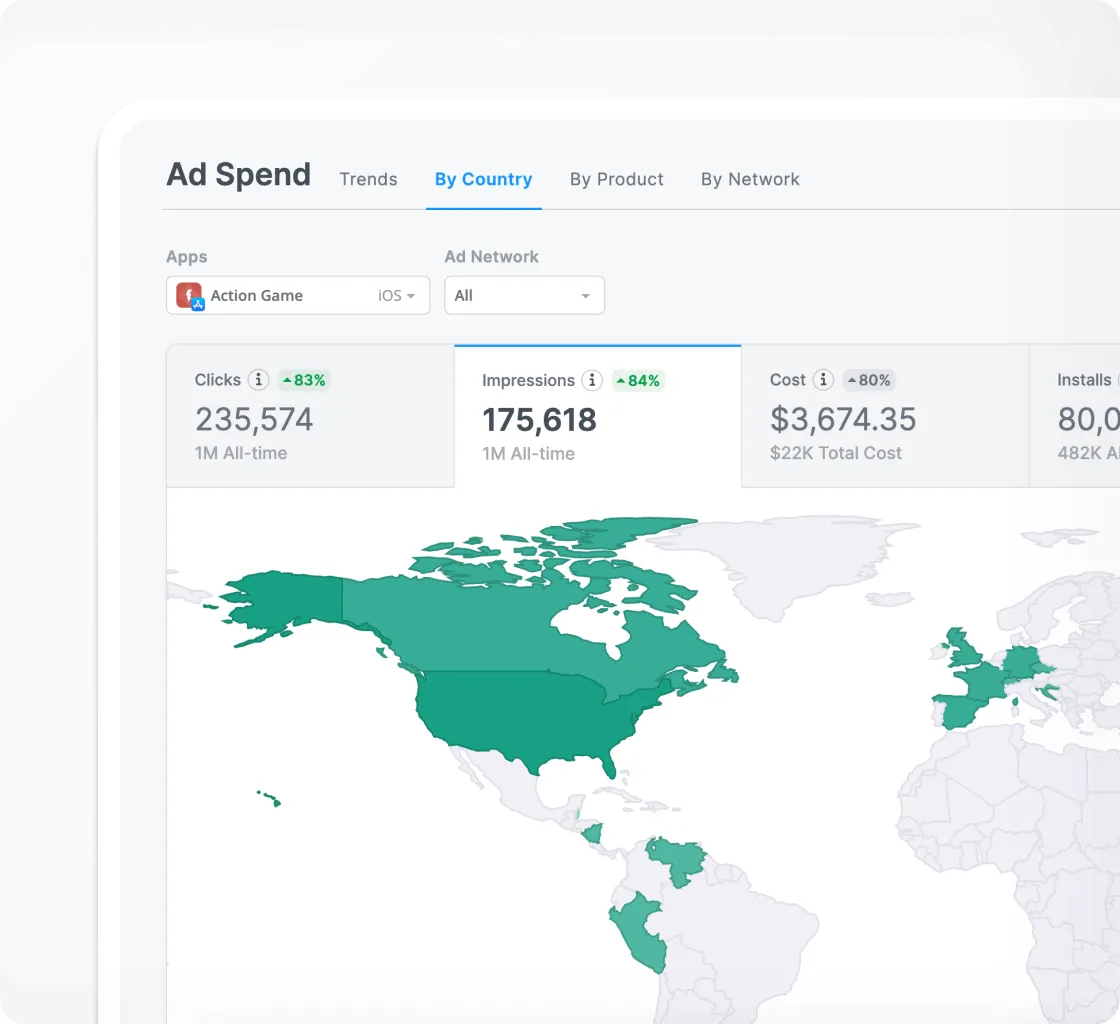Click the 84% impressions change badge

[x=639, y=381]
